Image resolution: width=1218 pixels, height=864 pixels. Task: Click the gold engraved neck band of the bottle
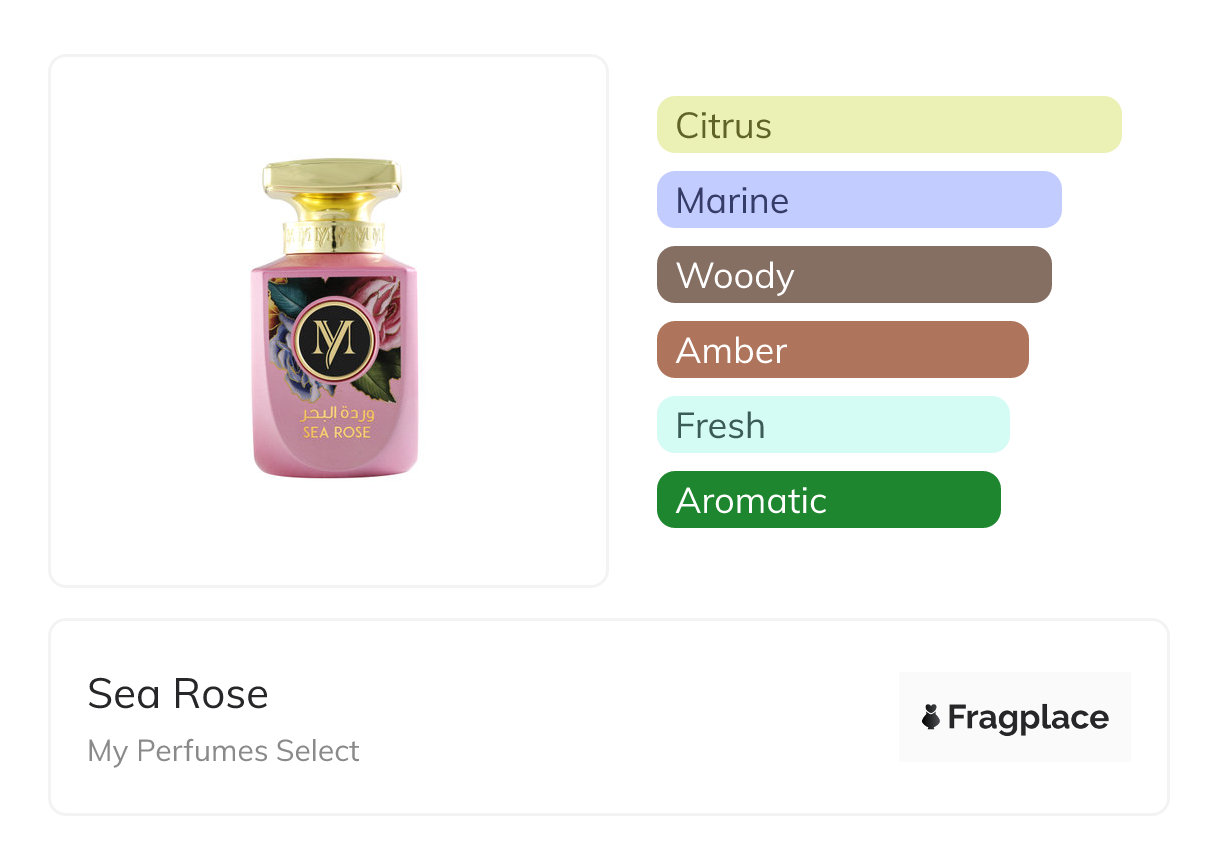332,235
